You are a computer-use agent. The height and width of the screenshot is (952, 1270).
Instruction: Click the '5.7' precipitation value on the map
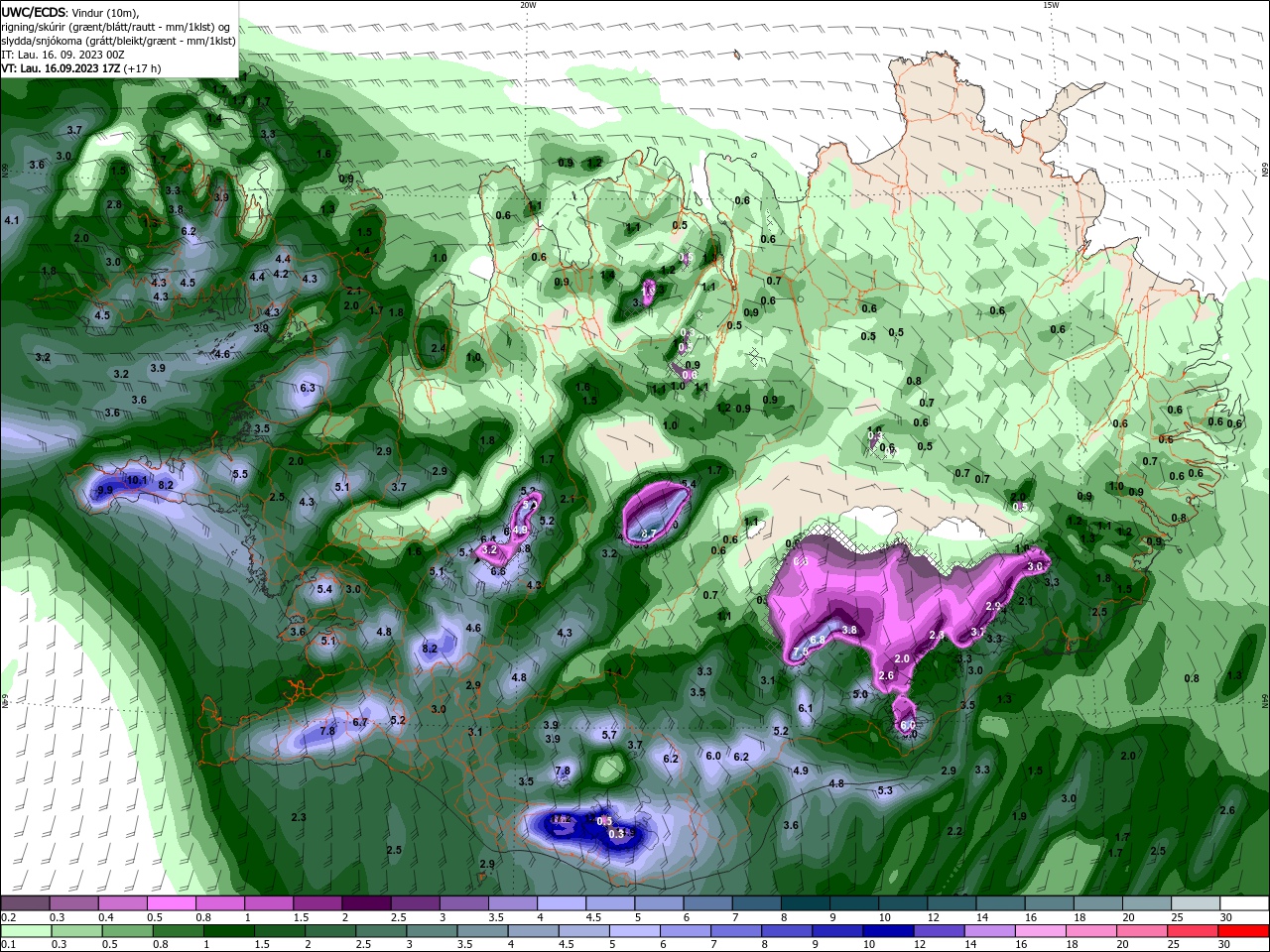tap(609, 735)
